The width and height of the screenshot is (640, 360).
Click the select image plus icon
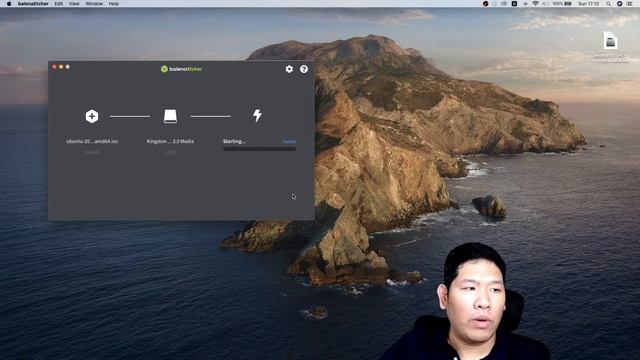92,116
